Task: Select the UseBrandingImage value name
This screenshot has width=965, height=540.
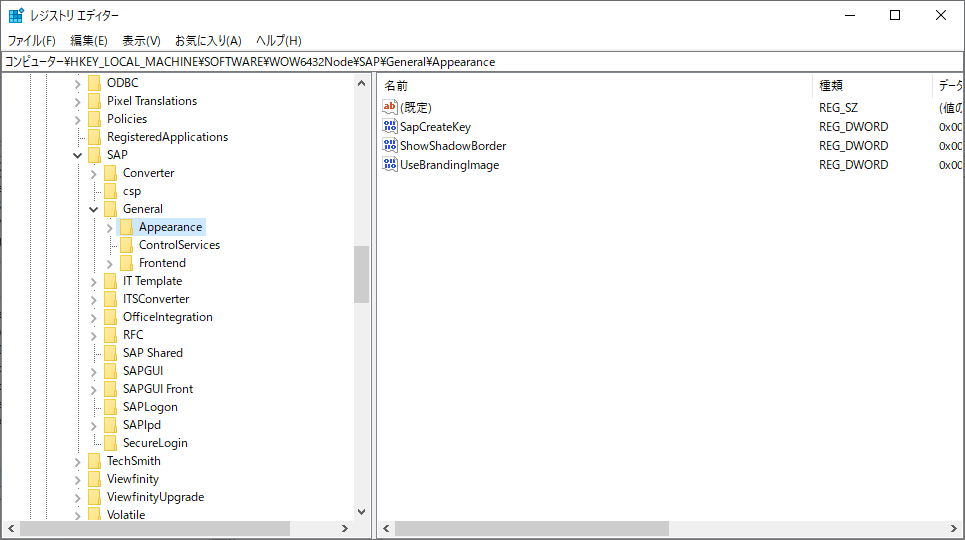Action: pyautogui.click(x=449, y=165)
